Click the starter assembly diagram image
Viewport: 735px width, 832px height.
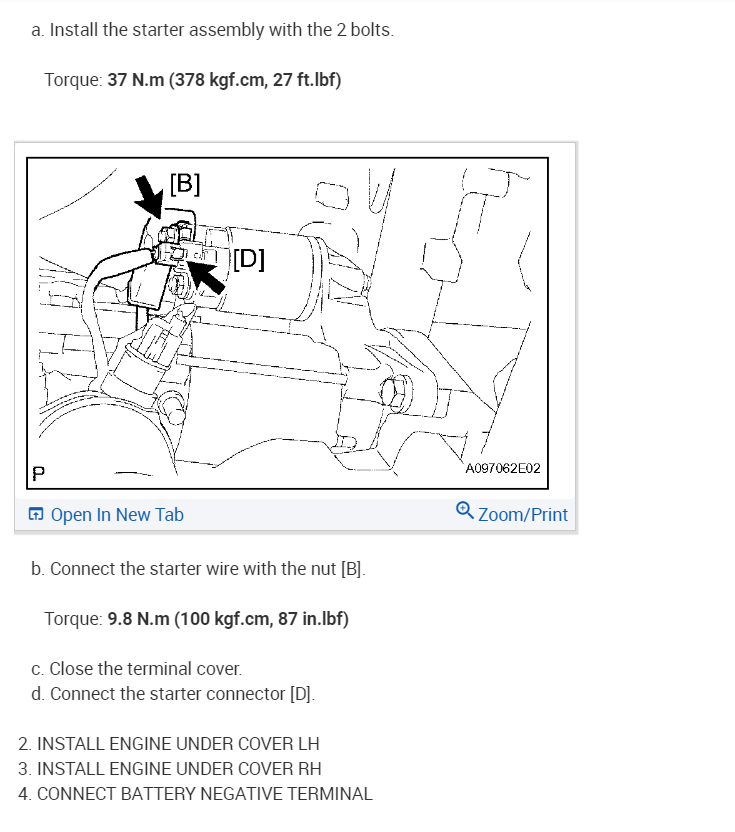[287, 323]
